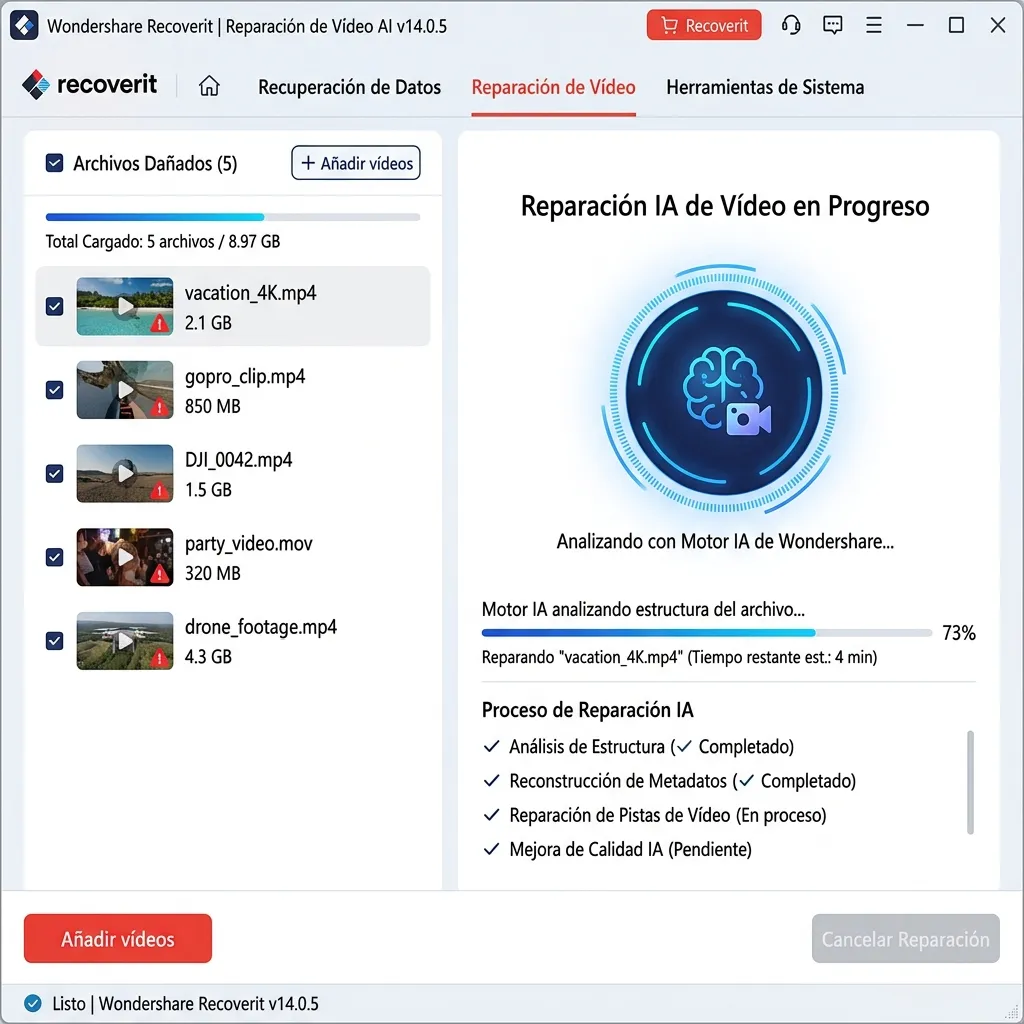
Task: Click the Total Cargado summary text
Action: pyautogui.click(x=163, y=242)
